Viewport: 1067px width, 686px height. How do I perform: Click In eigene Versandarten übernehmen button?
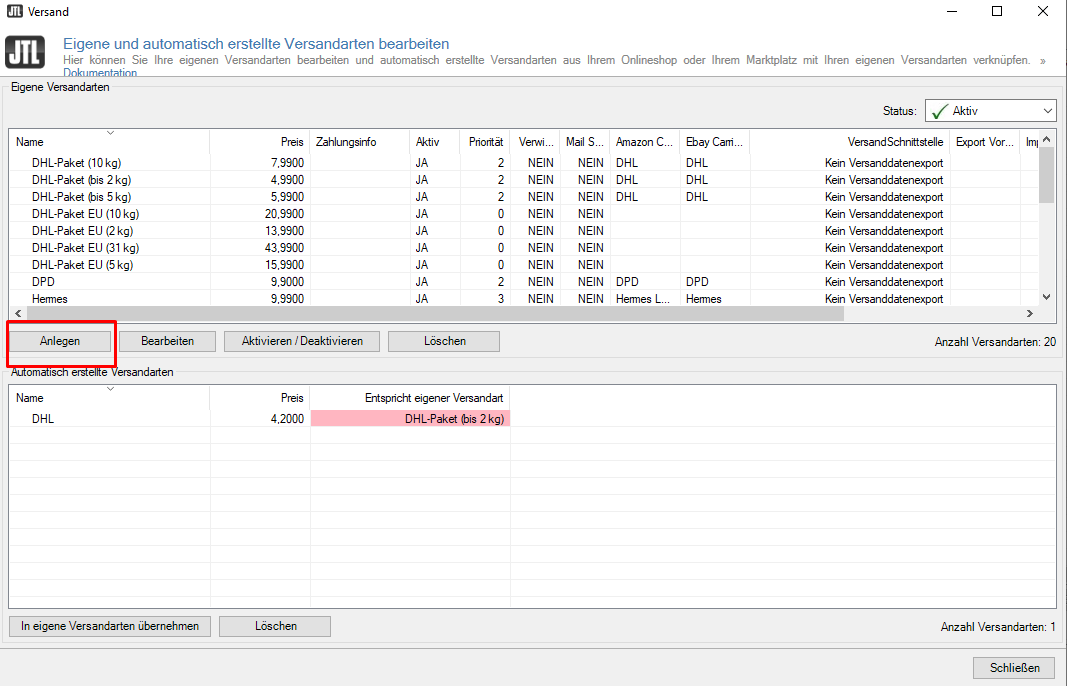(110, 626)
